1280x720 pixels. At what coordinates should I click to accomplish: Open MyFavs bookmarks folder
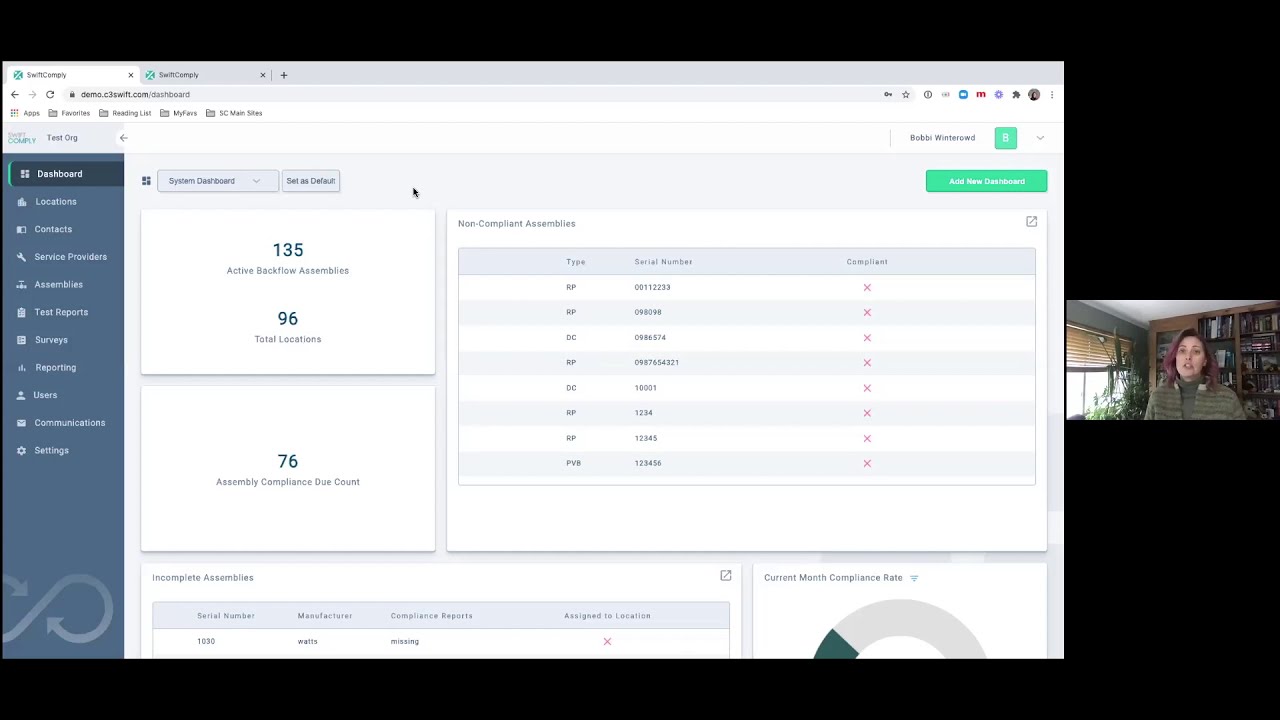coord(179,113)
